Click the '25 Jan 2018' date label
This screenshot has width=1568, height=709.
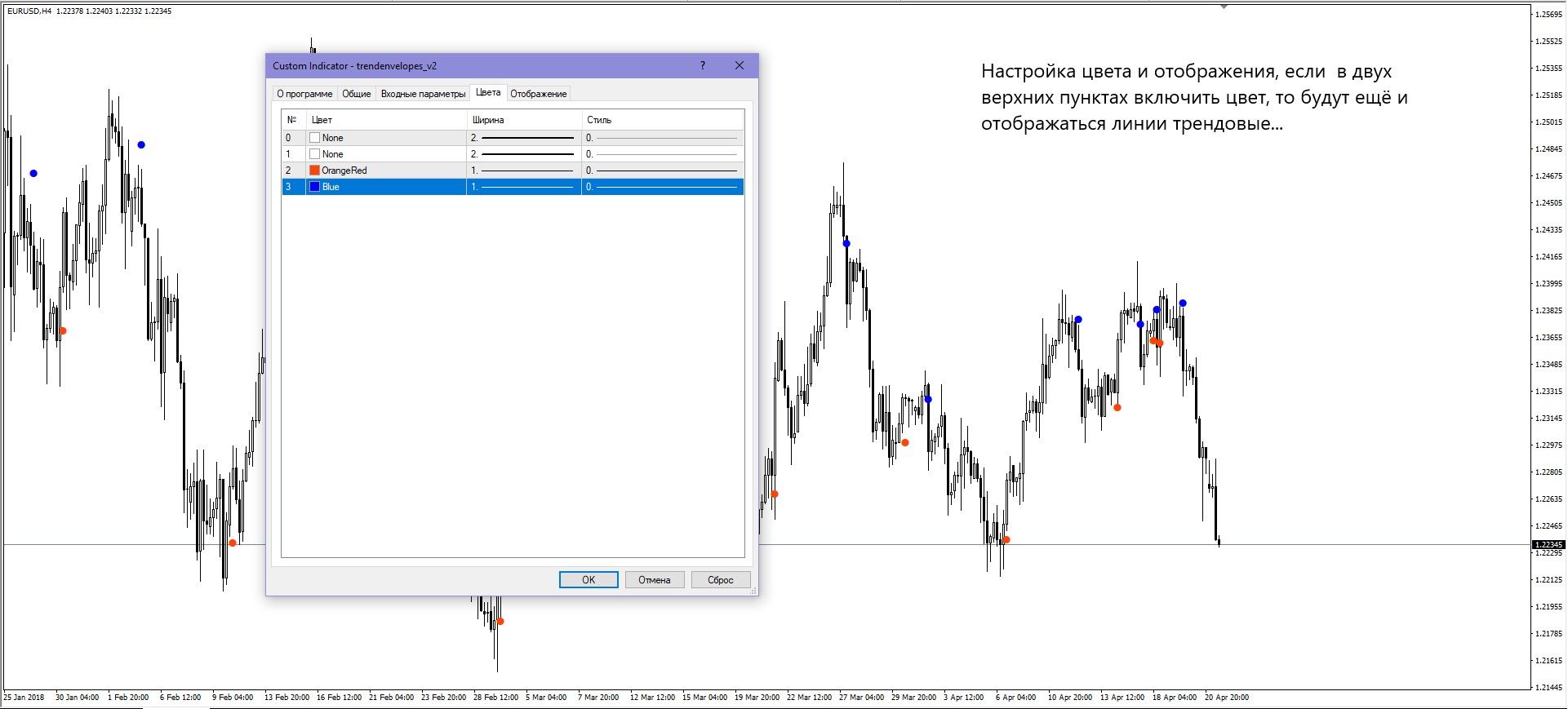coord(24,698)
